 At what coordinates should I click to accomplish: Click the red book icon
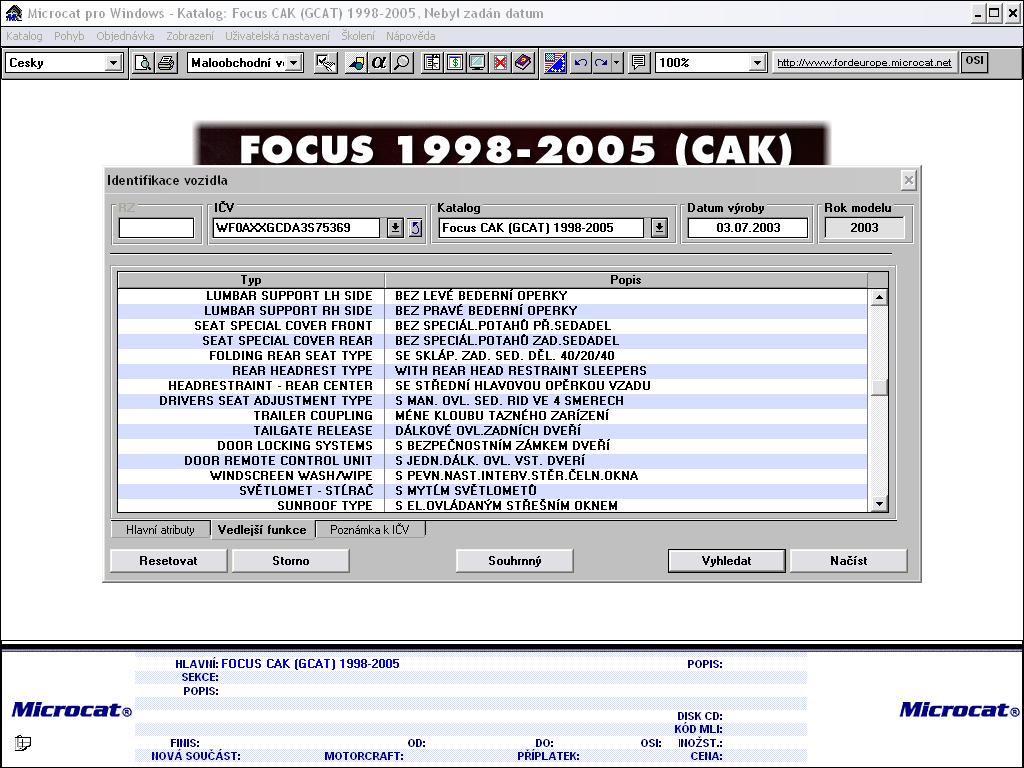[523, 63]
